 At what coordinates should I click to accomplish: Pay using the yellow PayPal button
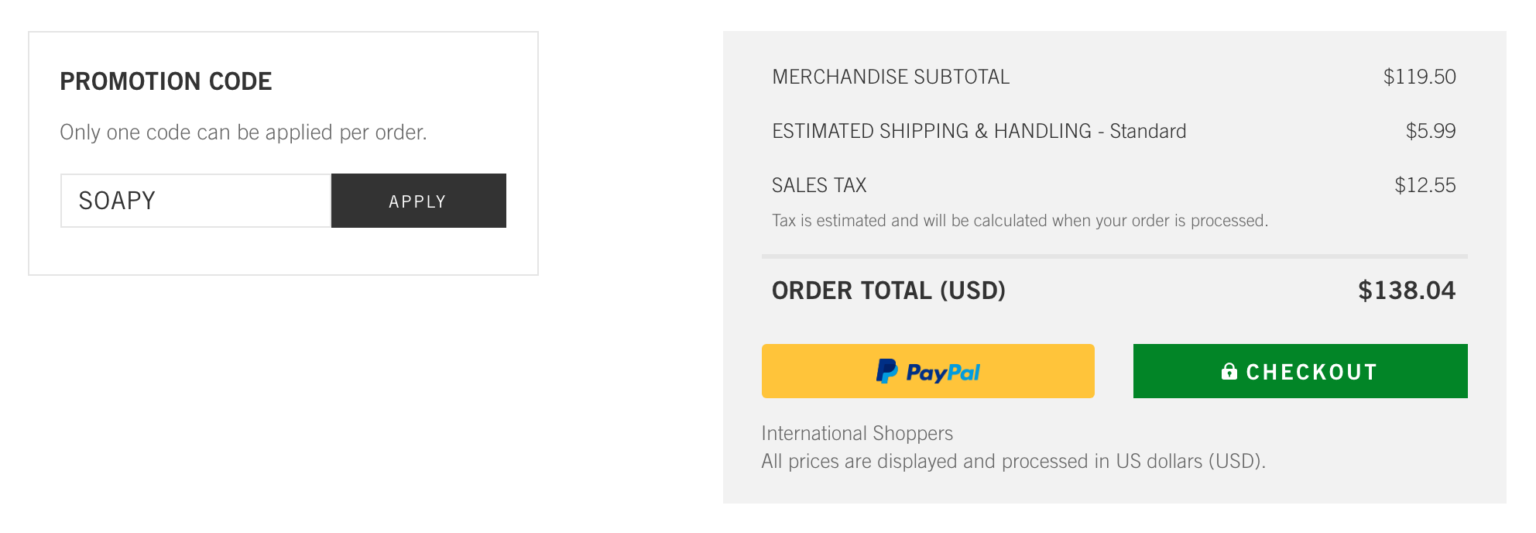click(x=928, y=371)
